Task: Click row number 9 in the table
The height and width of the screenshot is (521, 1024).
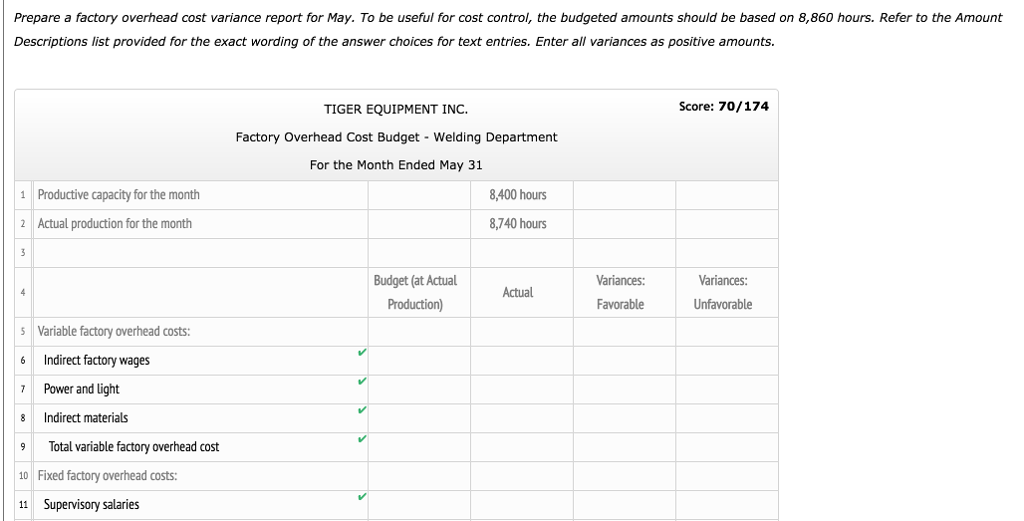Action: (x=23, y=447)
